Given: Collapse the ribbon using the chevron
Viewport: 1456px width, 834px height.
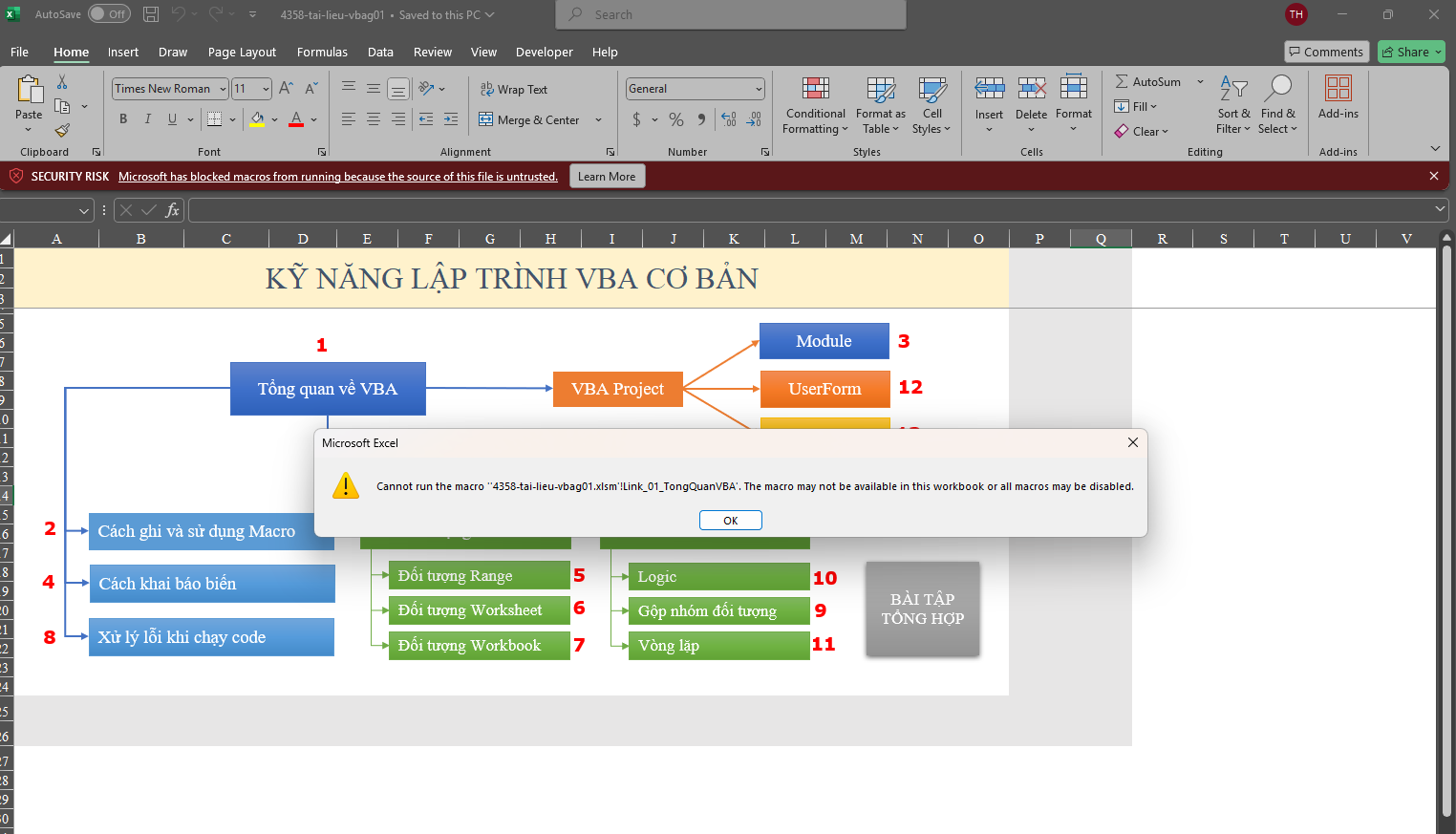Looking at the screenshot, I should point(1435,148).
